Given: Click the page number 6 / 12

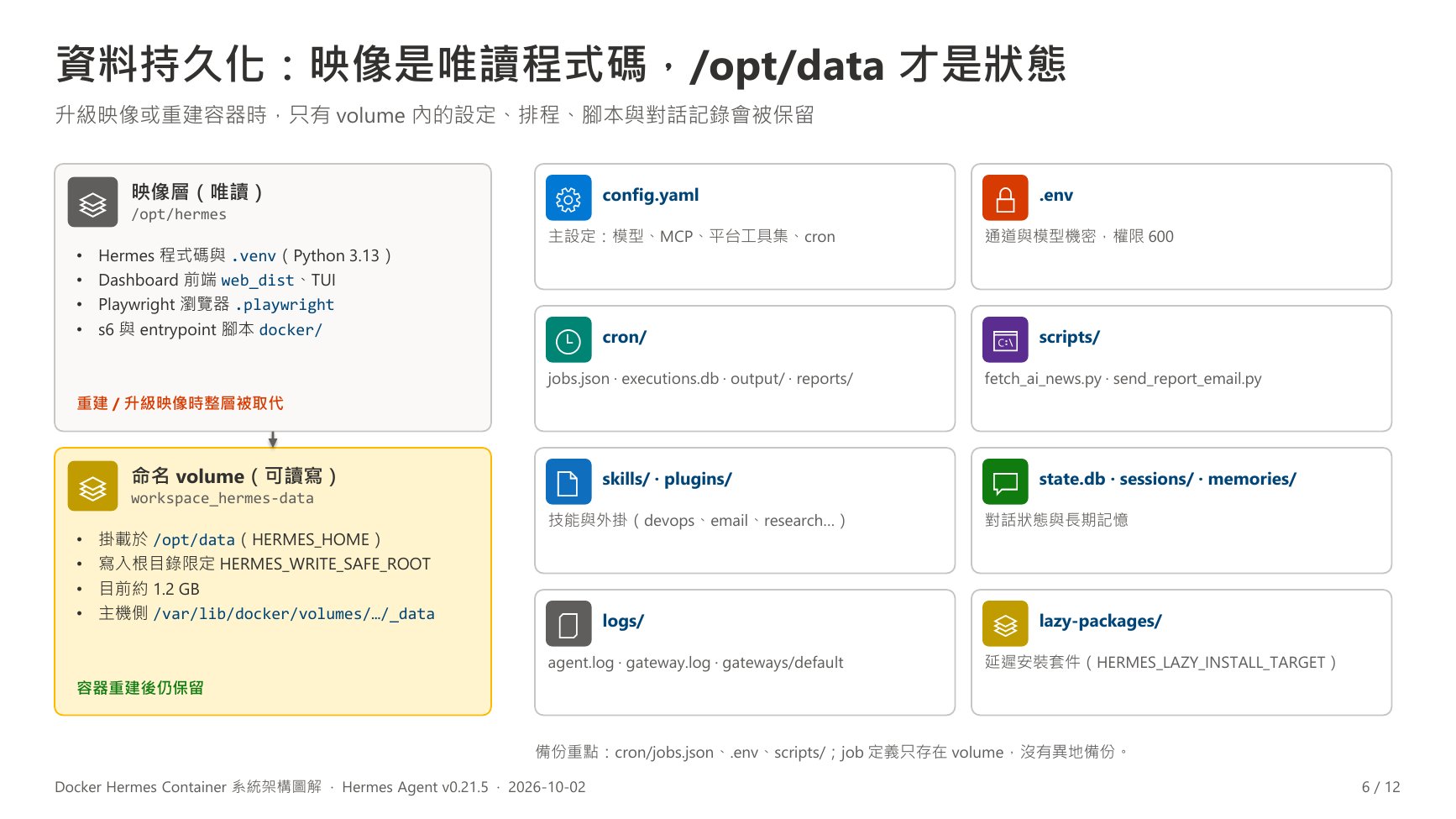Looking at the screenshot, I should coord(1380,787).
